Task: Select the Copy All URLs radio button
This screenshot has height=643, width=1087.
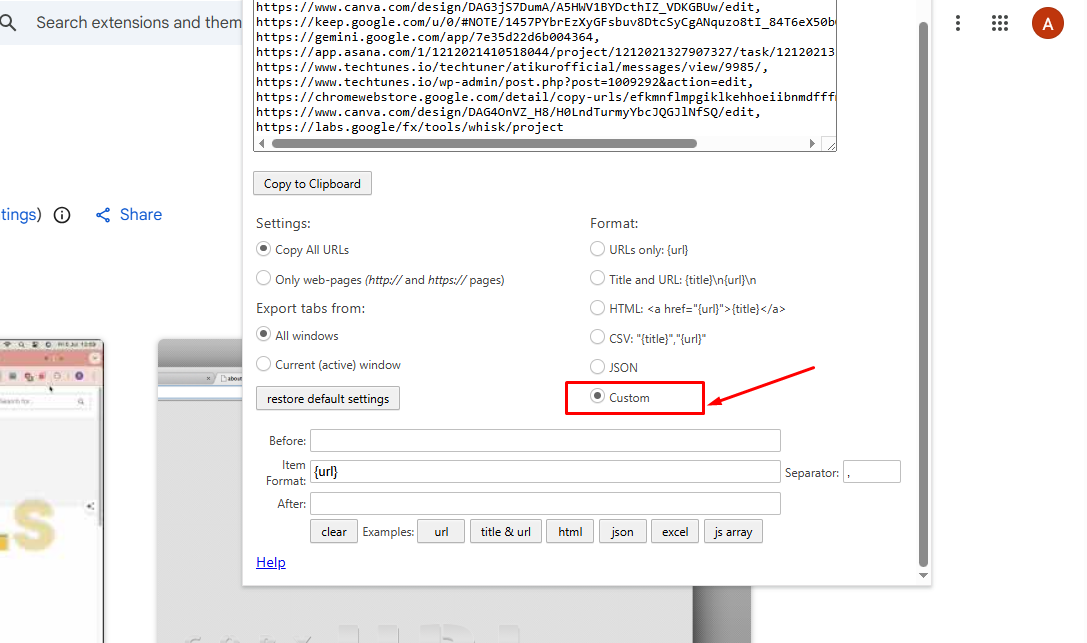Action: pos(263,248)
